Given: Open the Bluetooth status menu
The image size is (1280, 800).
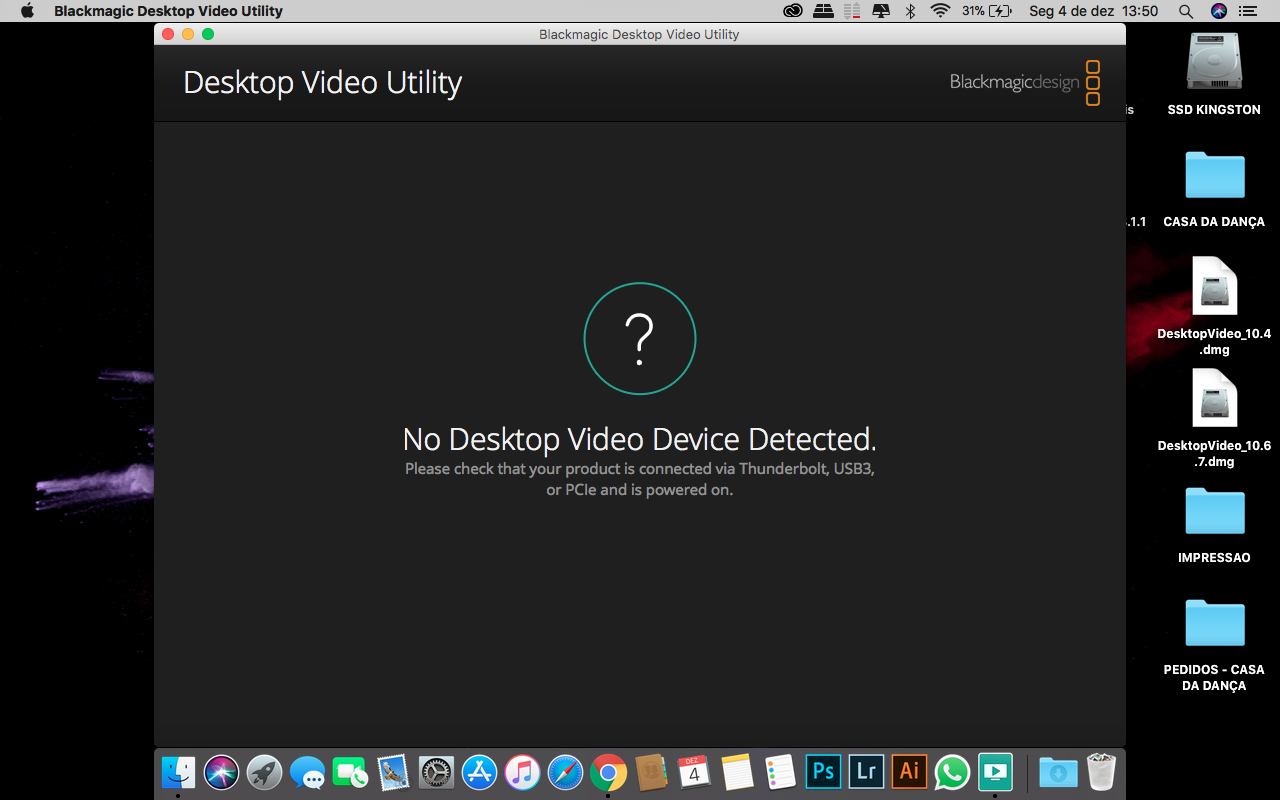Looking at the screenshot, I should [x=910, y=11].
